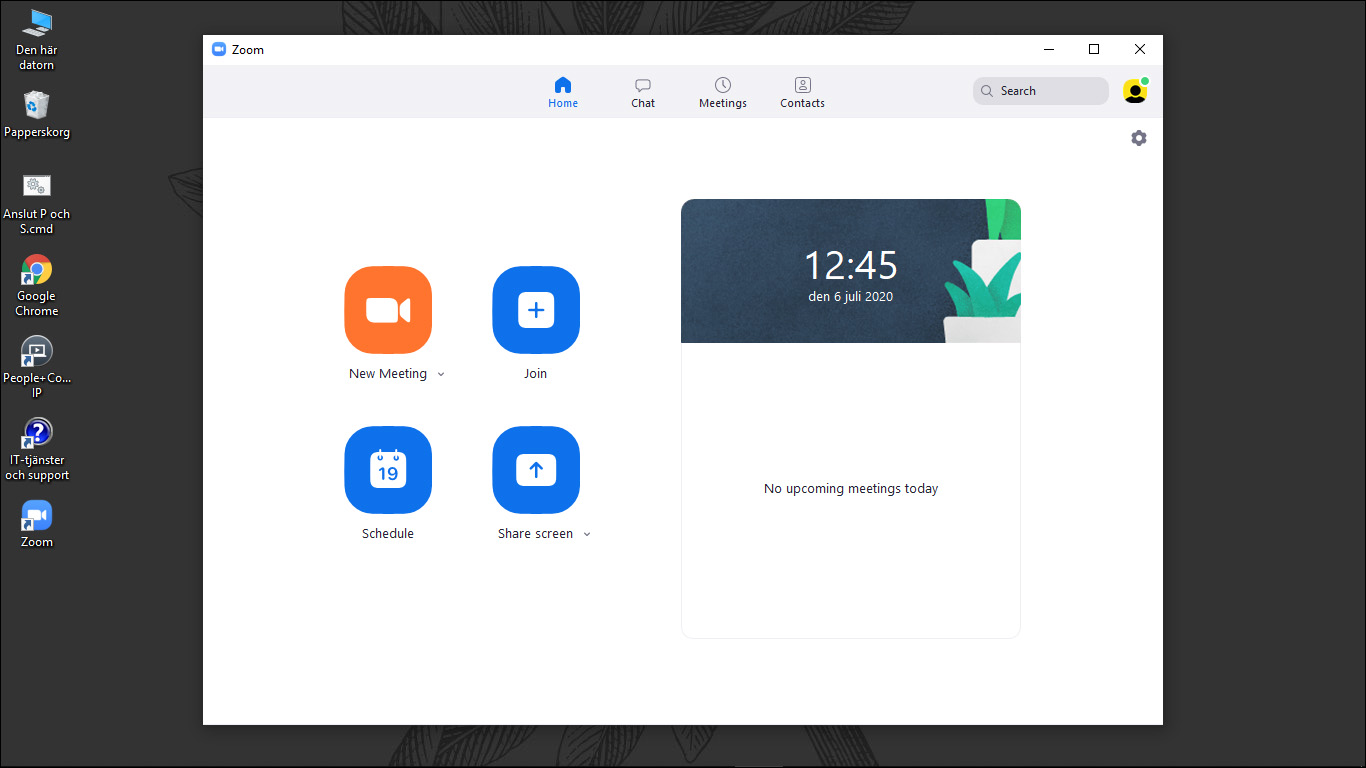Expand the New Meeting dropdown arrow

pyautogui.click(x=441, y=375)
